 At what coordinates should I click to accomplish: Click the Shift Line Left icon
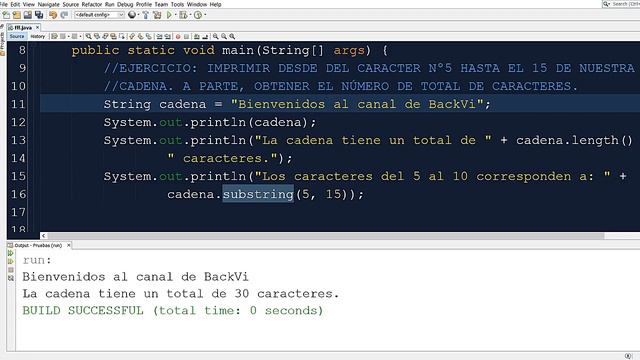[x=159, y=36]
